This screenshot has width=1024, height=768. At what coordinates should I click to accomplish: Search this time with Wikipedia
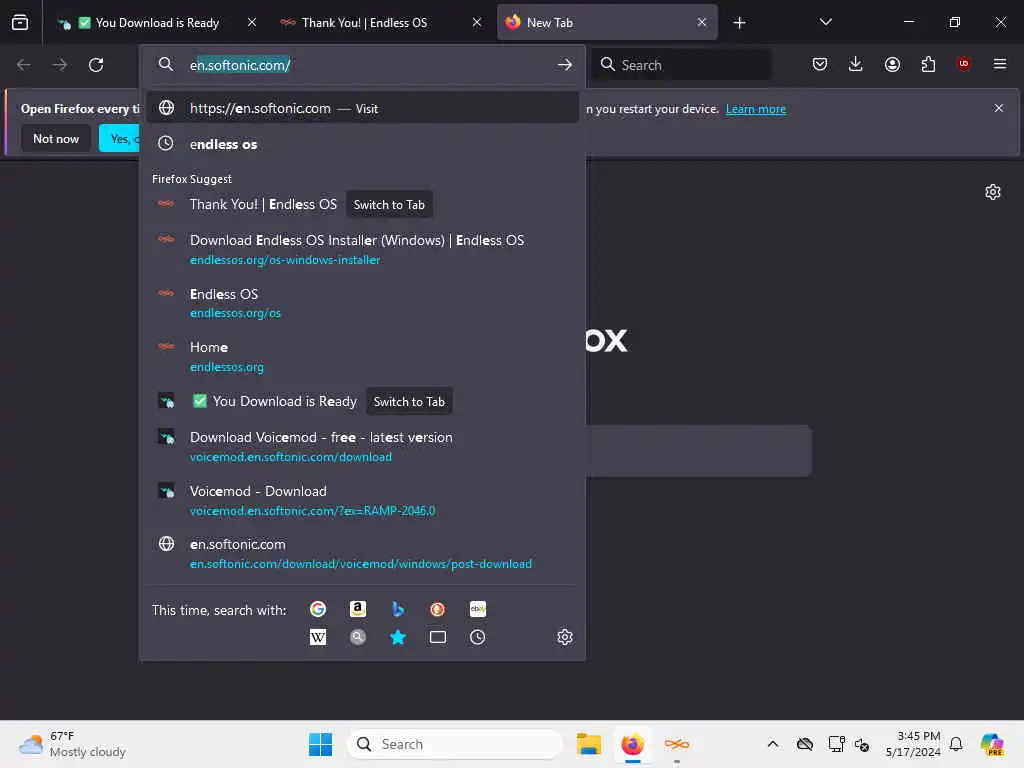point(317,637)
